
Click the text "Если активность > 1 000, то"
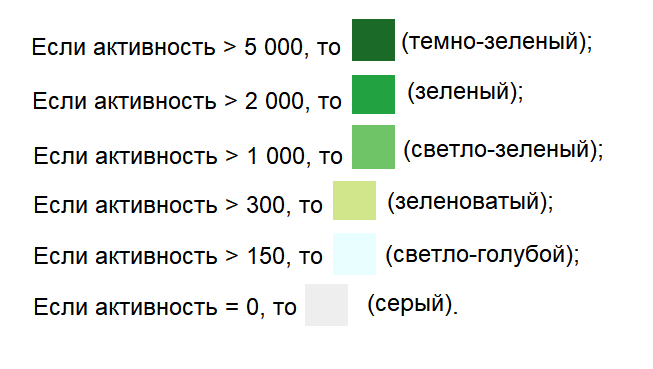[x=188, y=156]
